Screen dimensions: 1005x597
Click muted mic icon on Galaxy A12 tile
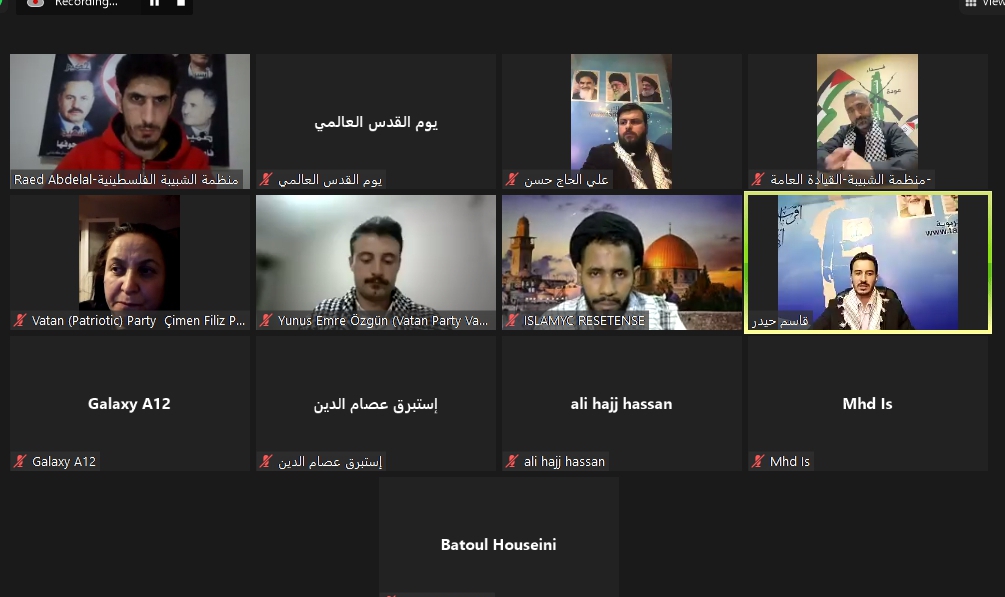click(21, 461)
